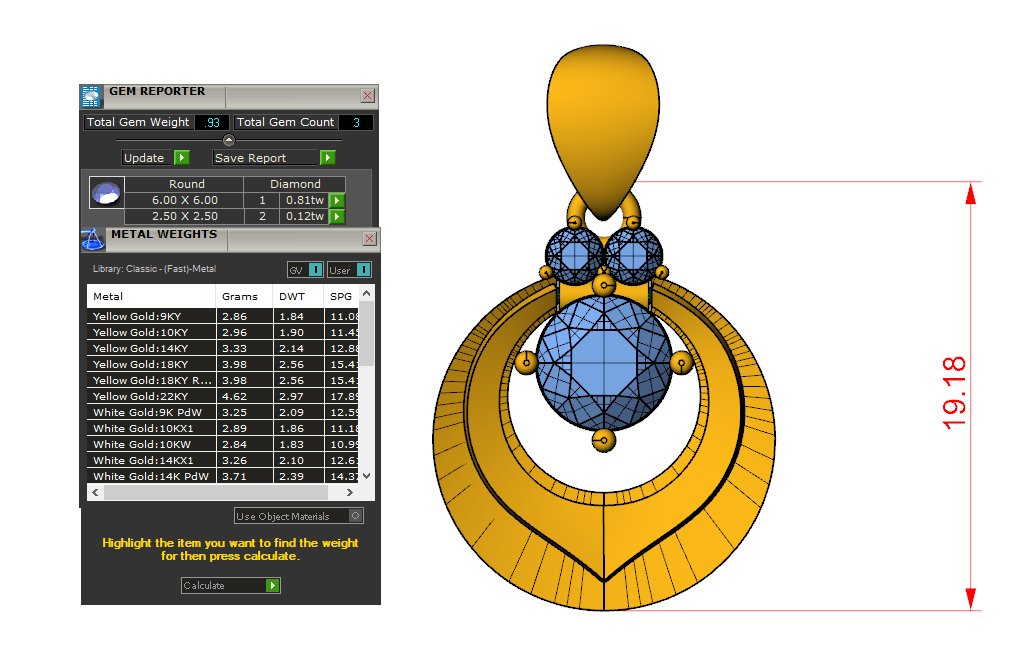The height and width of the screenshot is (645, 1021).
Task: Click the Round shape header cell
Action: click(186, 184)
